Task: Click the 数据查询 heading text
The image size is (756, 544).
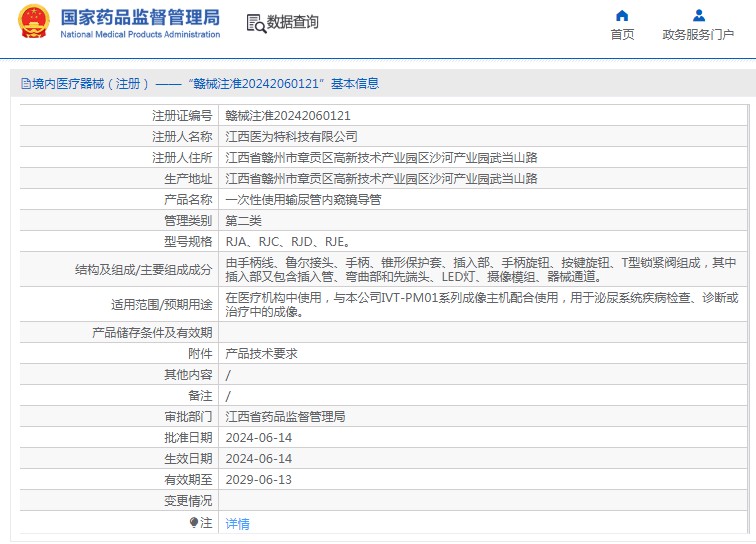Action: click(x=293, y=22)
